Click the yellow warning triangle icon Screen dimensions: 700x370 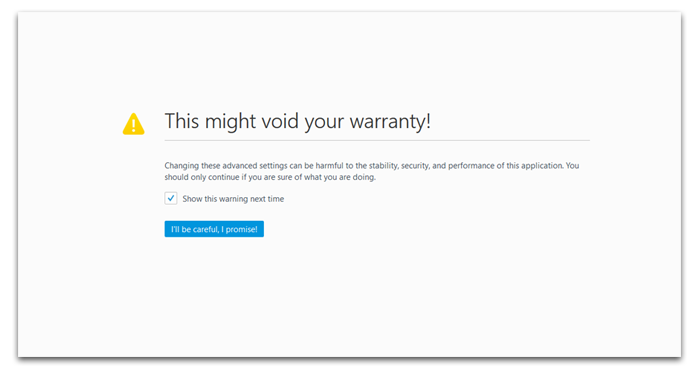(x=133, y=124)
